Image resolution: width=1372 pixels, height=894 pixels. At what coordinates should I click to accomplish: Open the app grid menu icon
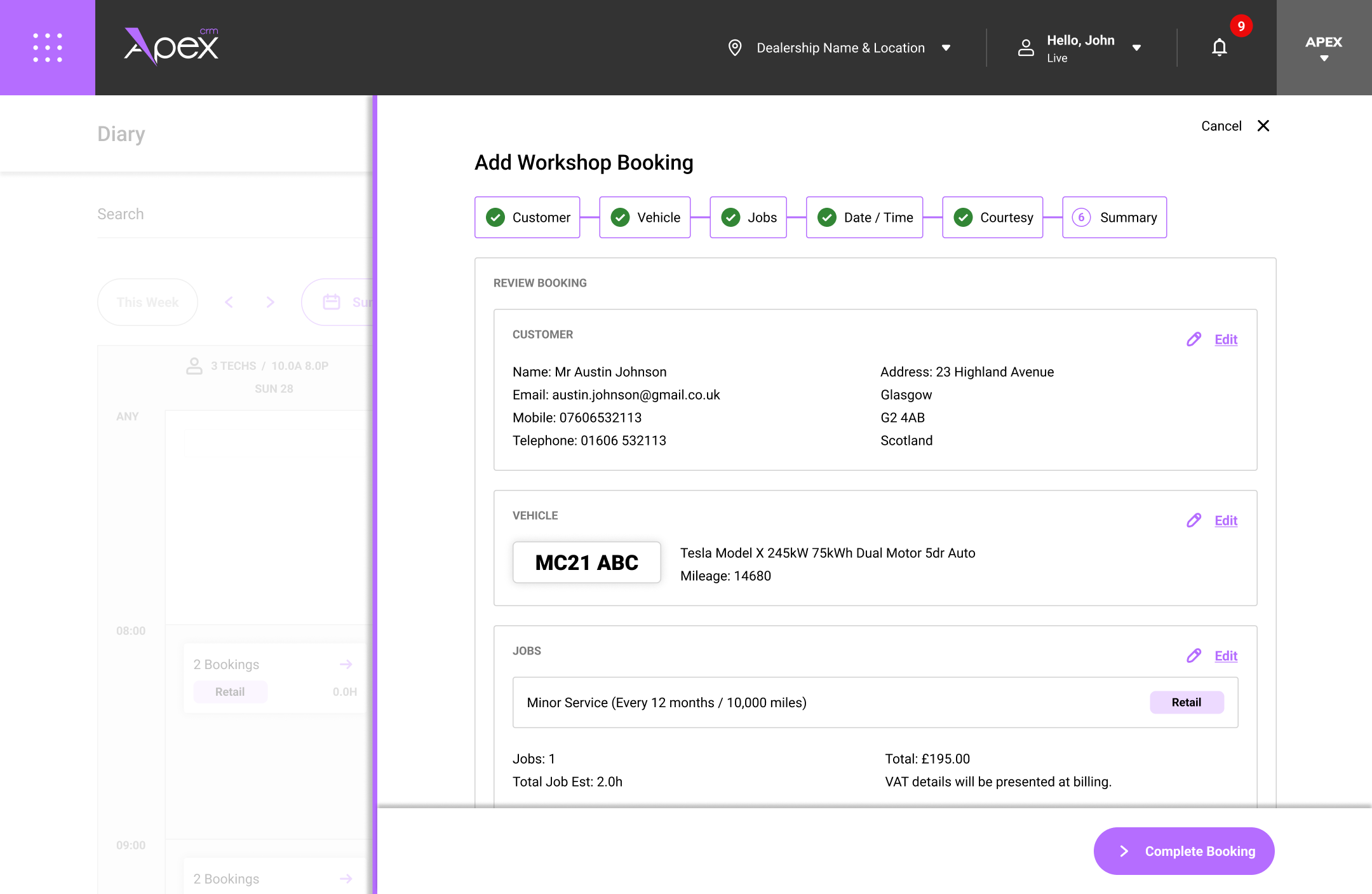point(48,48)
